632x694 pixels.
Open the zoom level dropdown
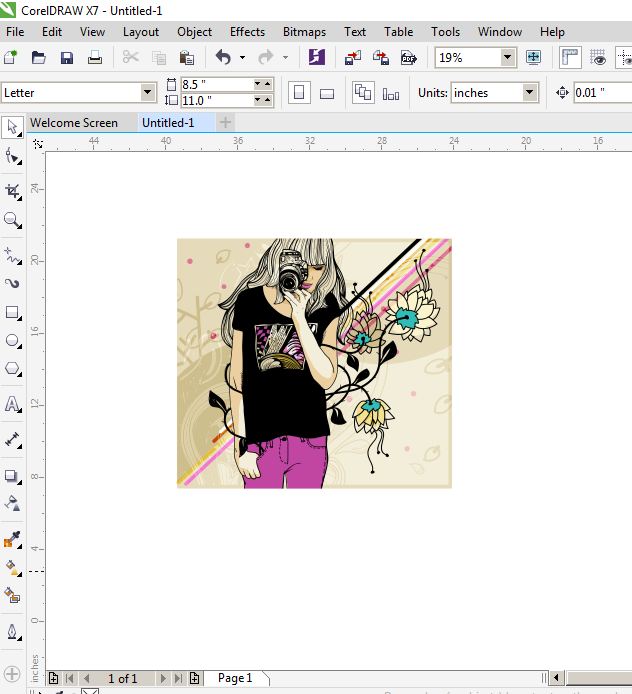(x=508, y=57)
